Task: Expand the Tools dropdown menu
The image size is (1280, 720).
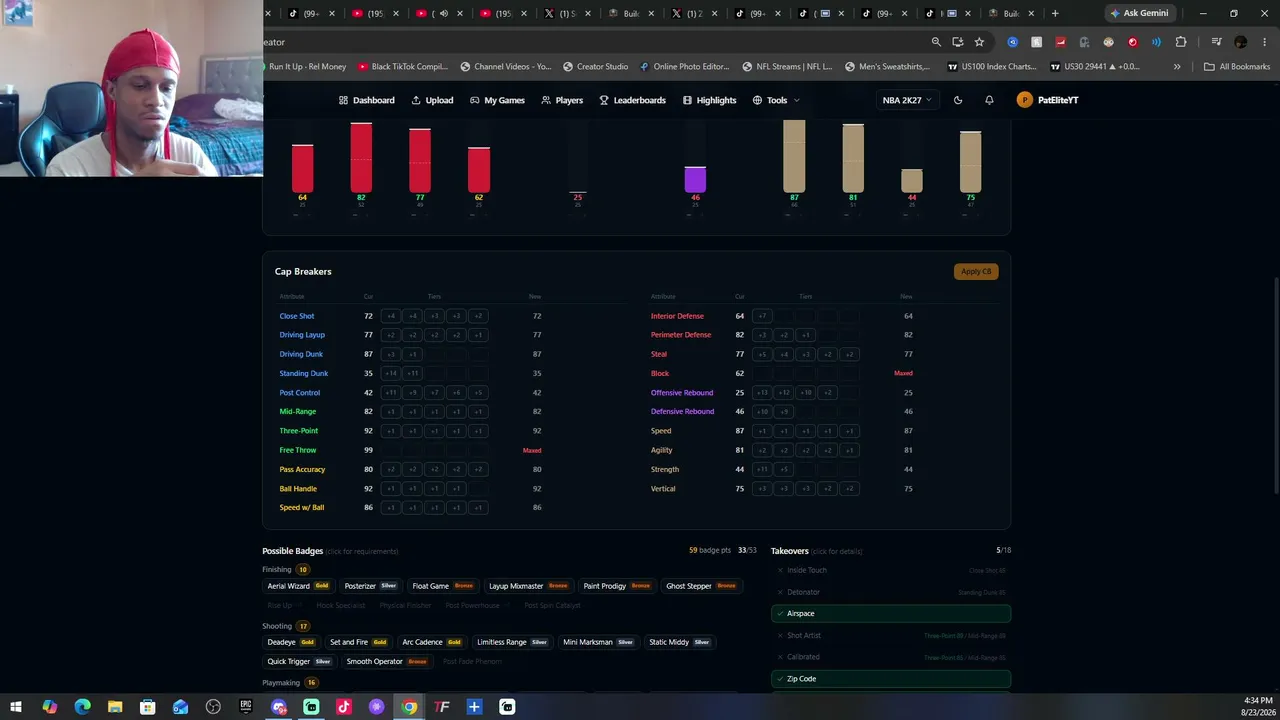Action: 776,100
